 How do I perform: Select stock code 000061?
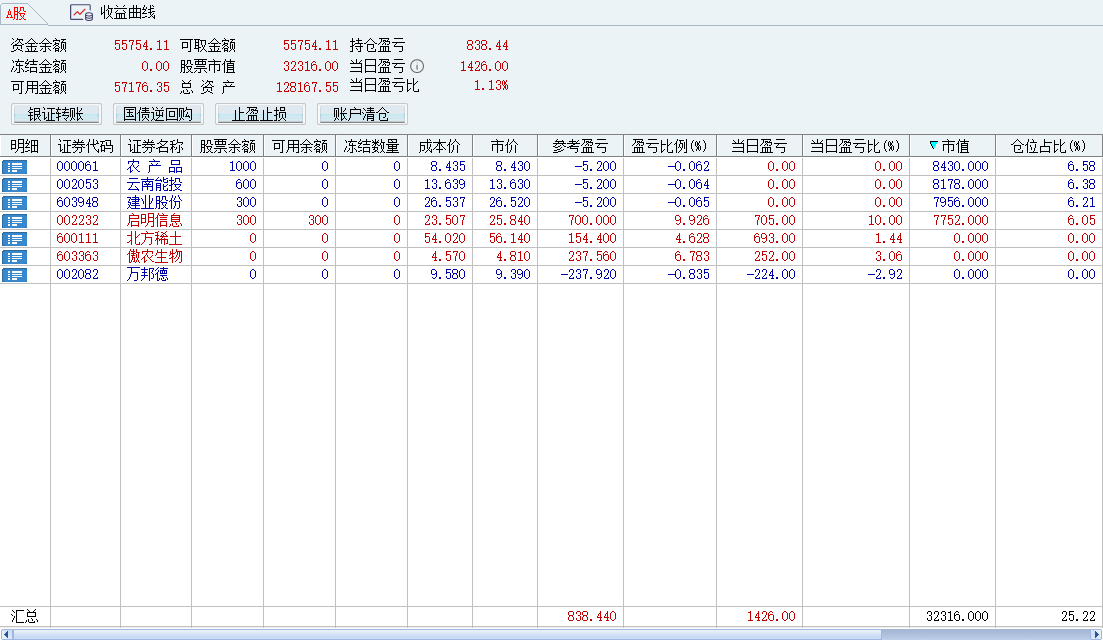pos(77,167)
